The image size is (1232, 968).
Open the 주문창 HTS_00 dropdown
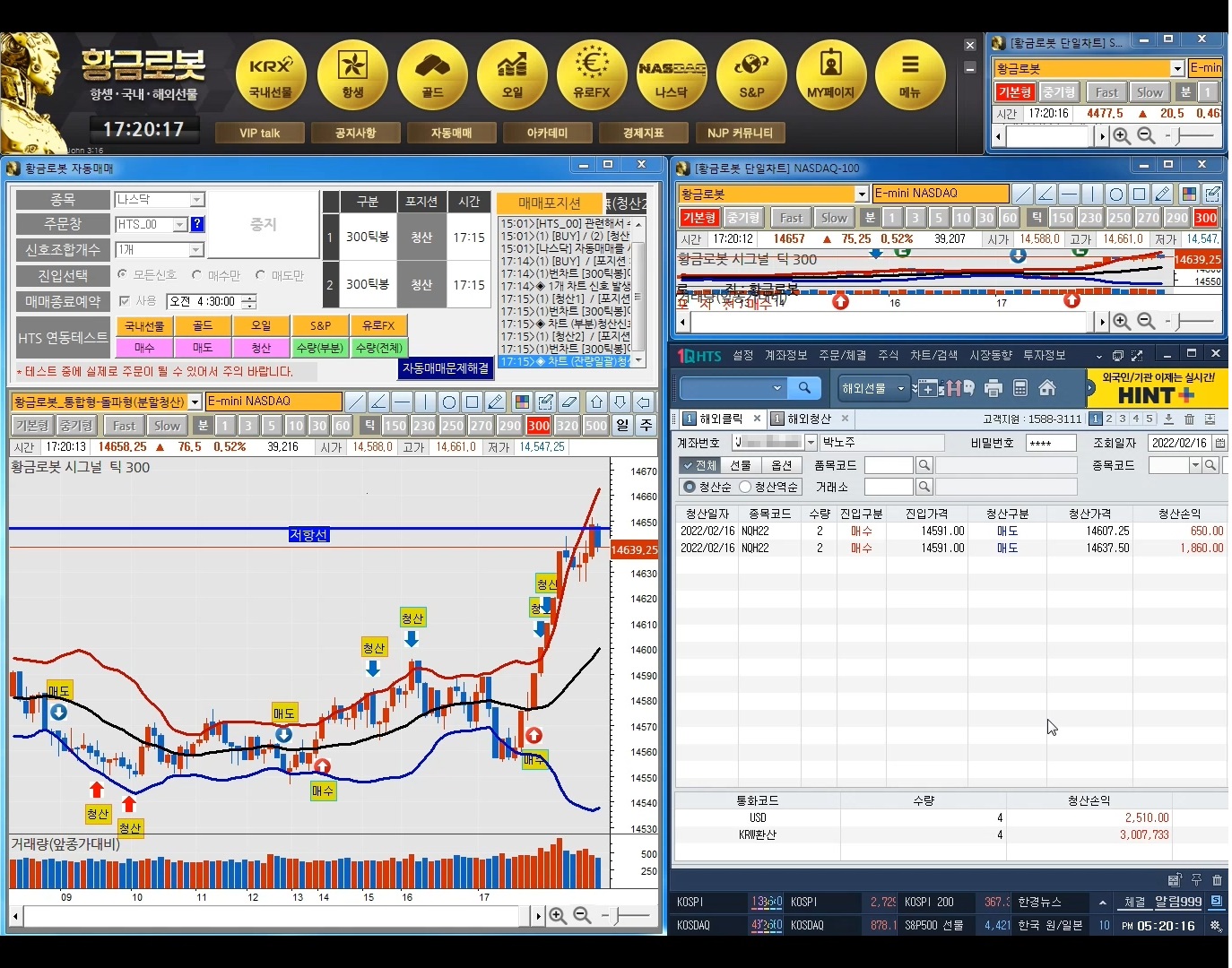click(180, 224)
